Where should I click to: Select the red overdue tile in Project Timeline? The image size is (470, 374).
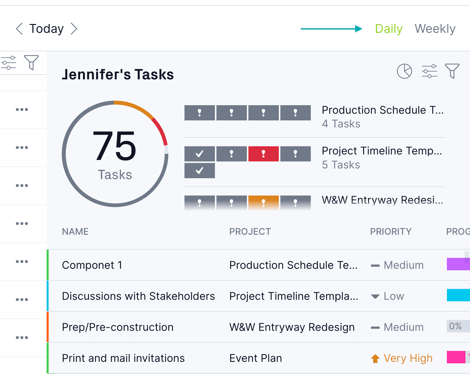click(263, 154)
